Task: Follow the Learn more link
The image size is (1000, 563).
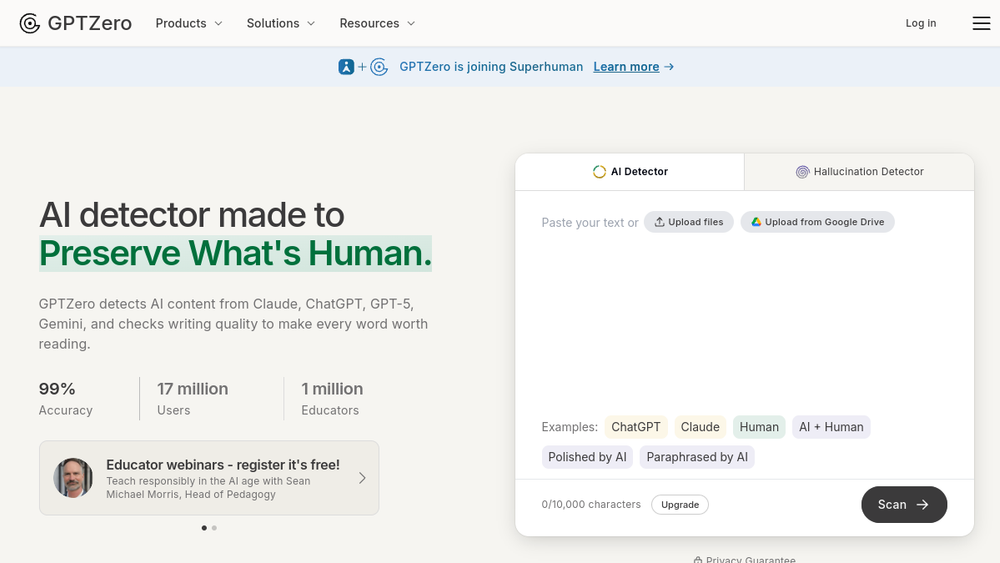Action: 626,67
